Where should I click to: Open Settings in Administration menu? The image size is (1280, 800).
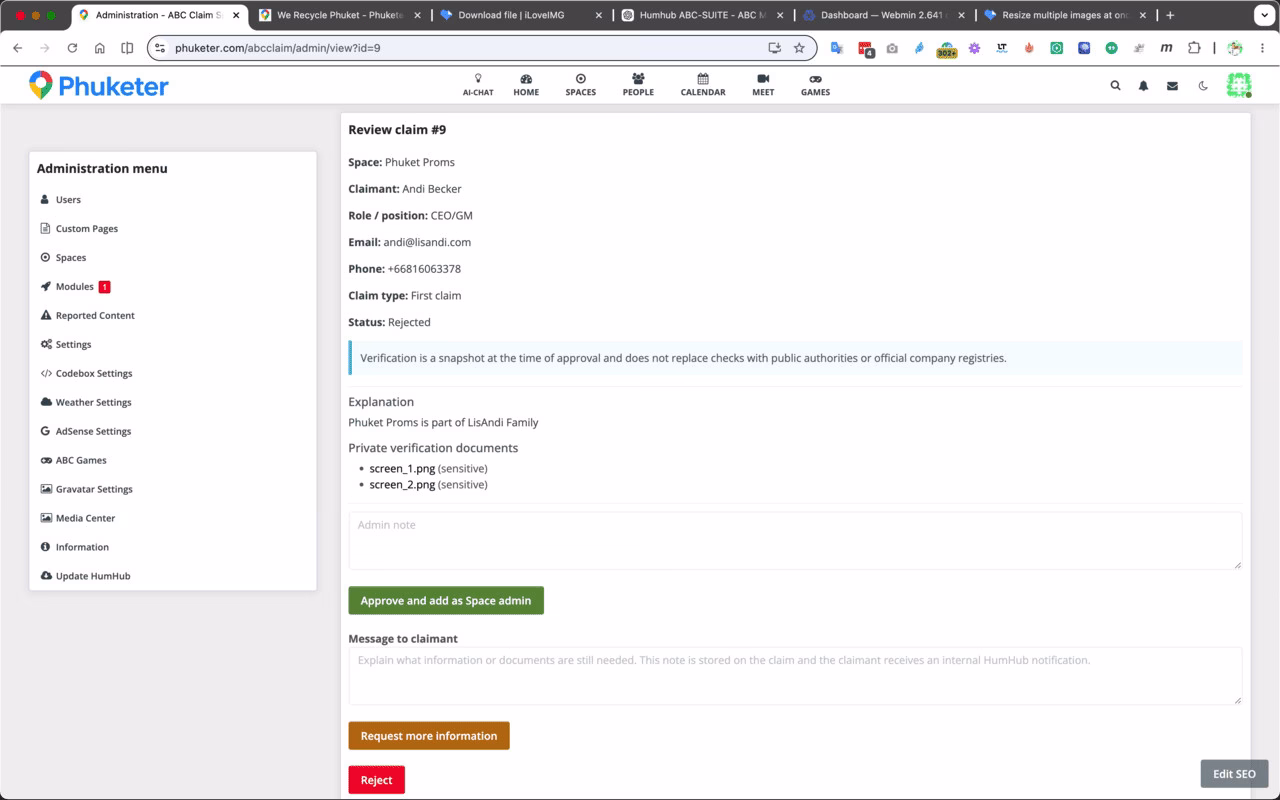[73, 345]
